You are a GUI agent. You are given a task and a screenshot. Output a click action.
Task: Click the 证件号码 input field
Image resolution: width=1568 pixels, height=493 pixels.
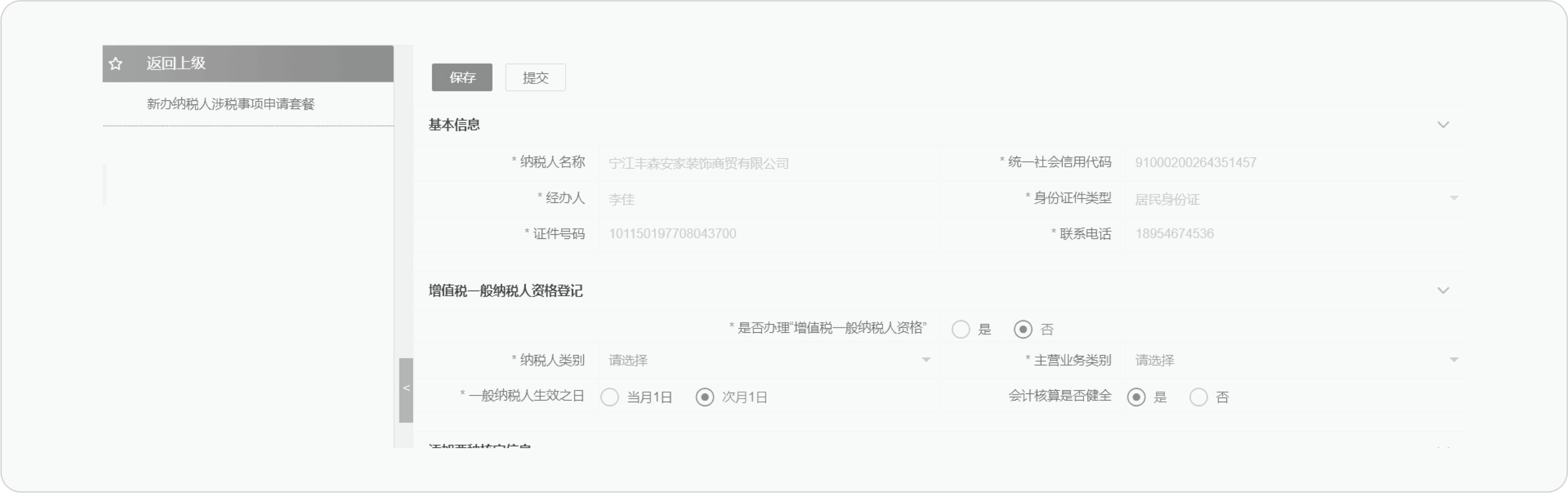(769, 234)
